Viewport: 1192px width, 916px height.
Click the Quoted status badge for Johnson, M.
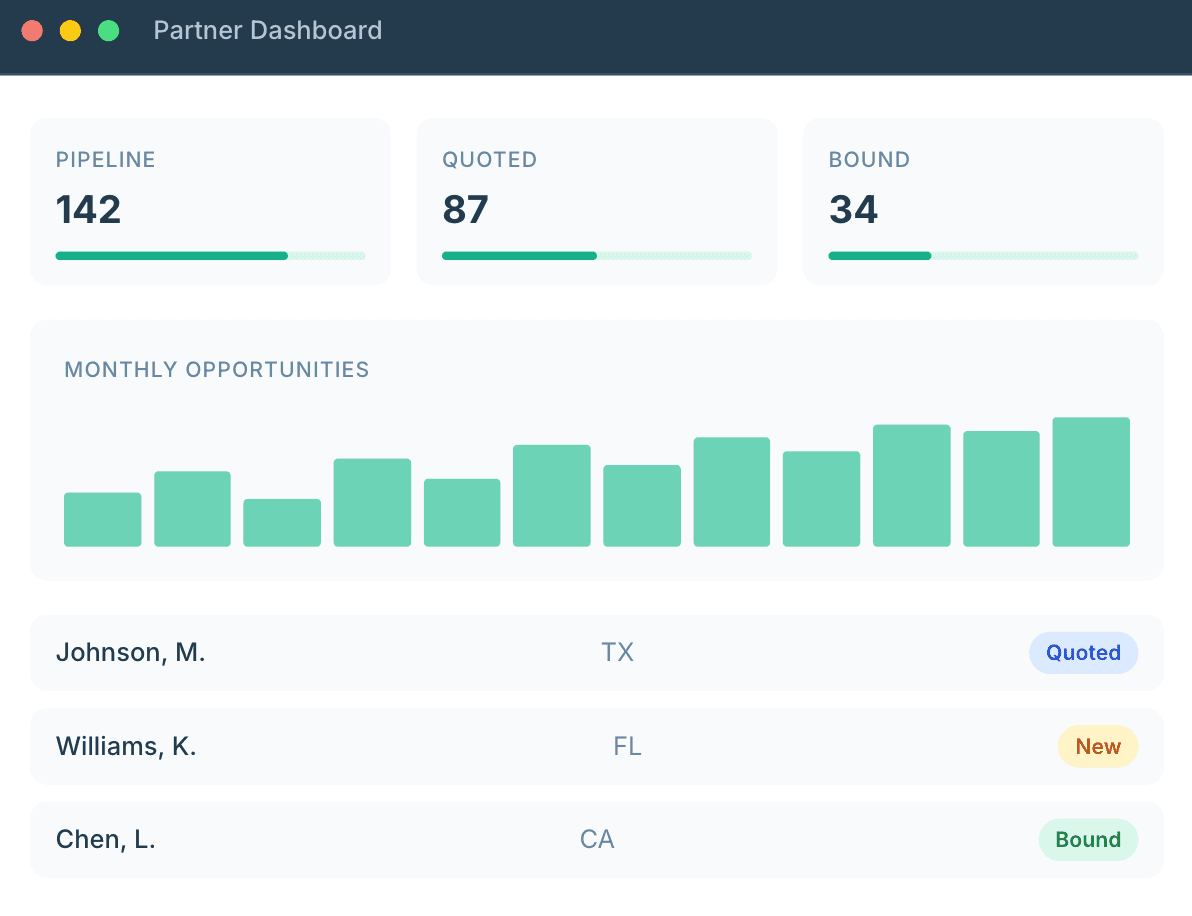[1083, 652]
